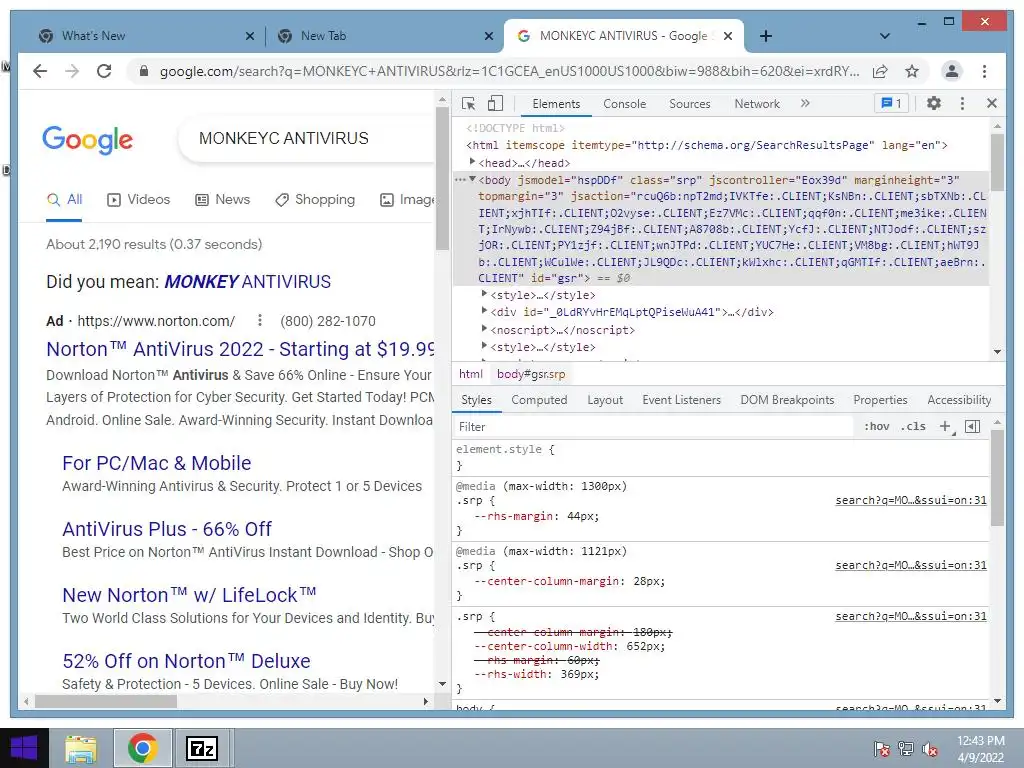Toggle the inspect element picker tool
Screen dimensions: 1024x768
point(468,103)
